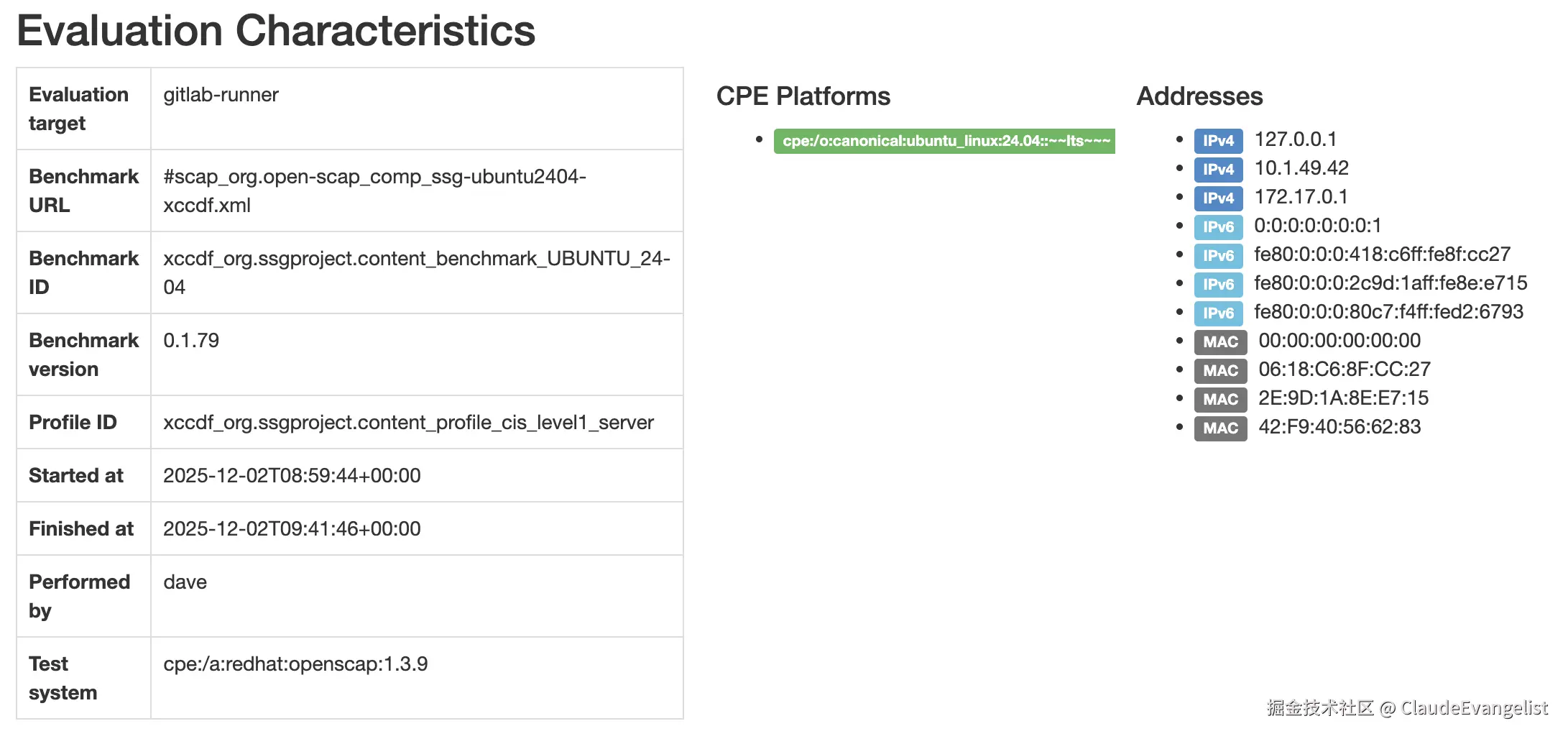1568x739 pixels.
Task: Click the Addresses section heading
Action: pyautogui.click(x=1199, y=96)
